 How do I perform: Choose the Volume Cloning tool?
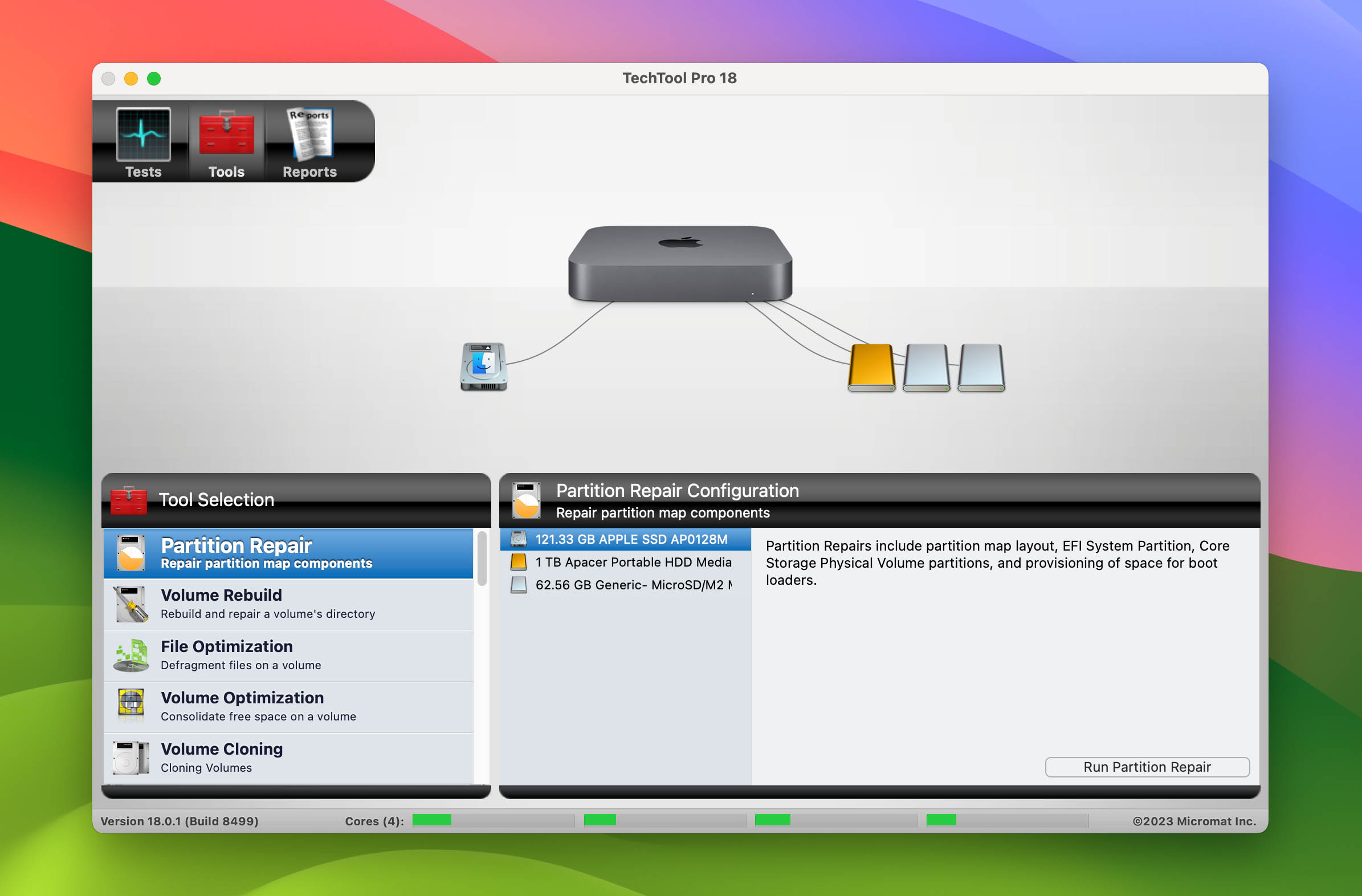pyautogui.click(x=288, y=758)
